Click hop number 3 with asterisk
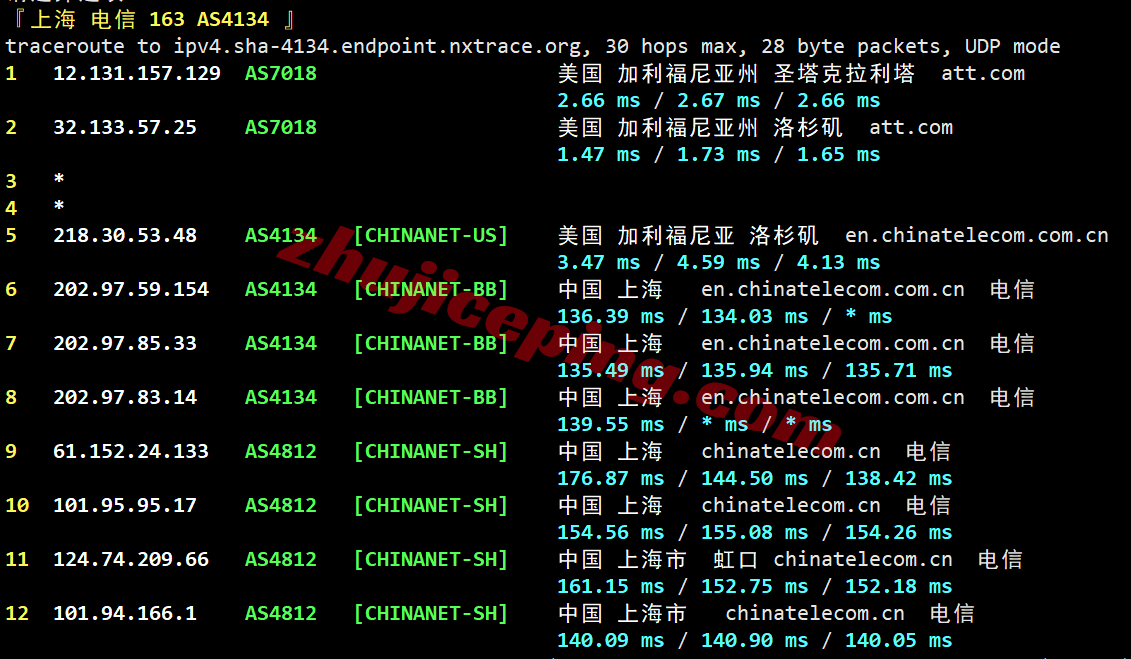Image resolution: width=1131 pixels, height=659 pixels. pyautogui.click(x=35, y=181)
